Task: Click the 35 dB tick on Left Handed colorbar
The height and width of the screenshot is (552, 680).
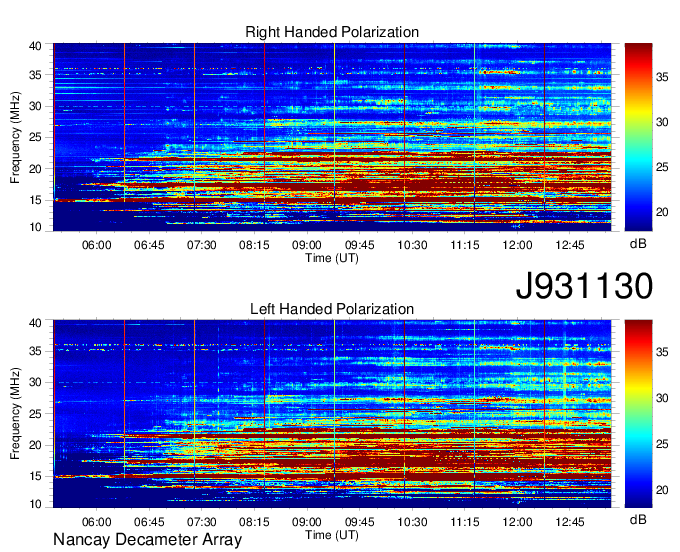Action: tap(662, 352)
